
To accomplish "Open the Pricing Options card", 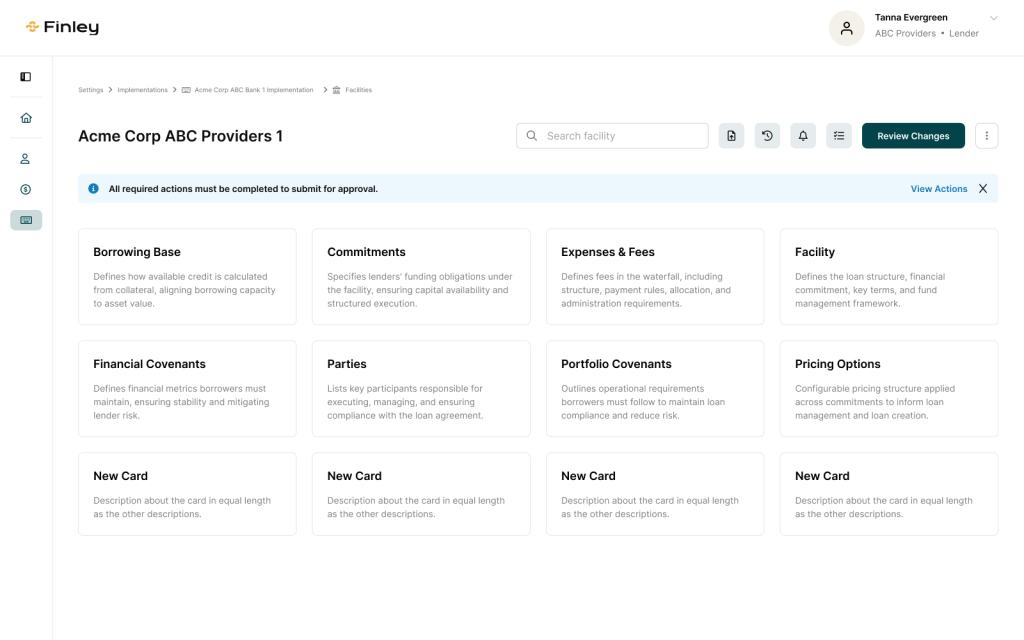I will click(888, 388).
